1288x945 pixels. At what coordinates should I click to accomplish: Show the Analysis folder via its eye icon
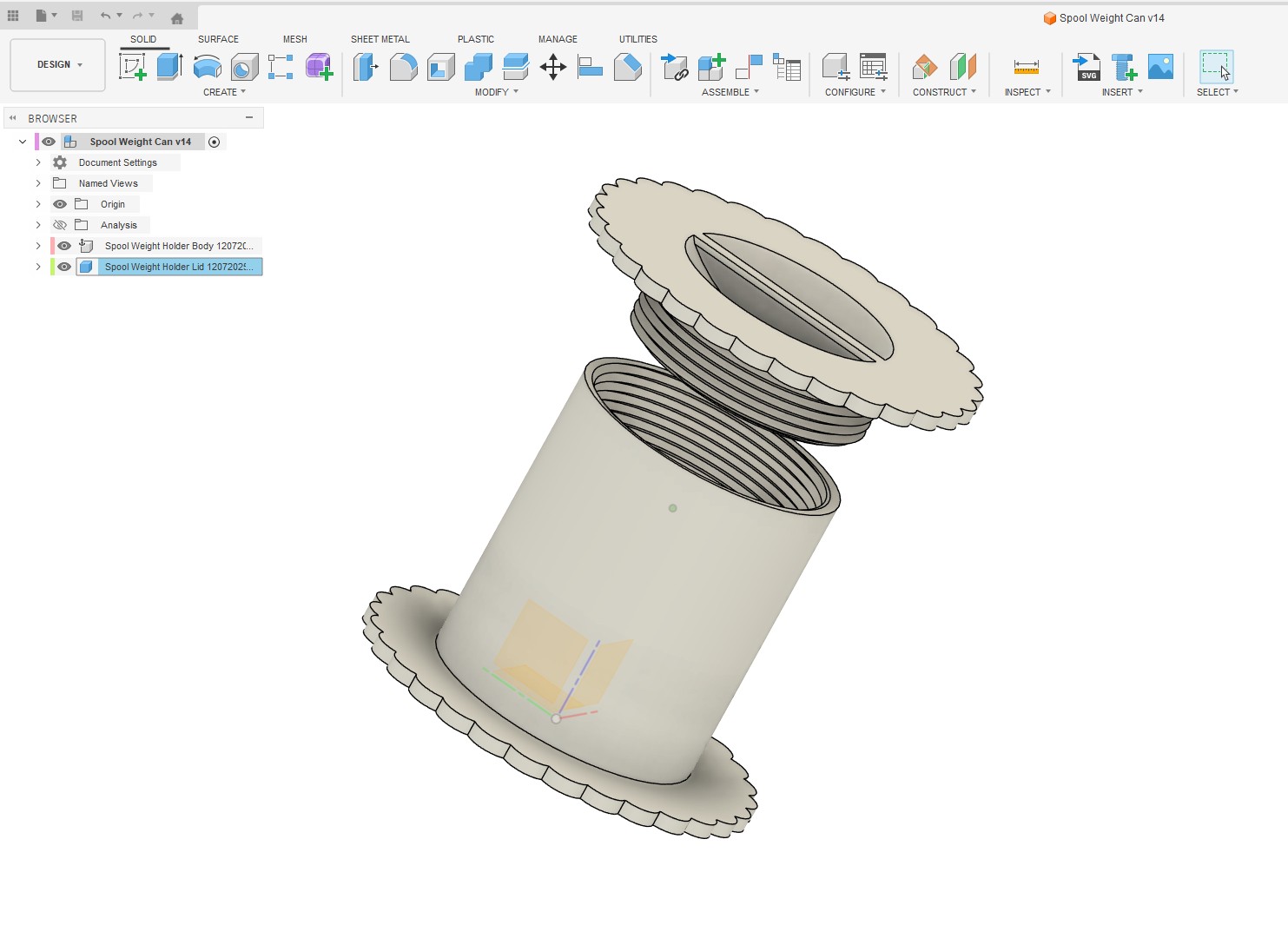(60, 225)
